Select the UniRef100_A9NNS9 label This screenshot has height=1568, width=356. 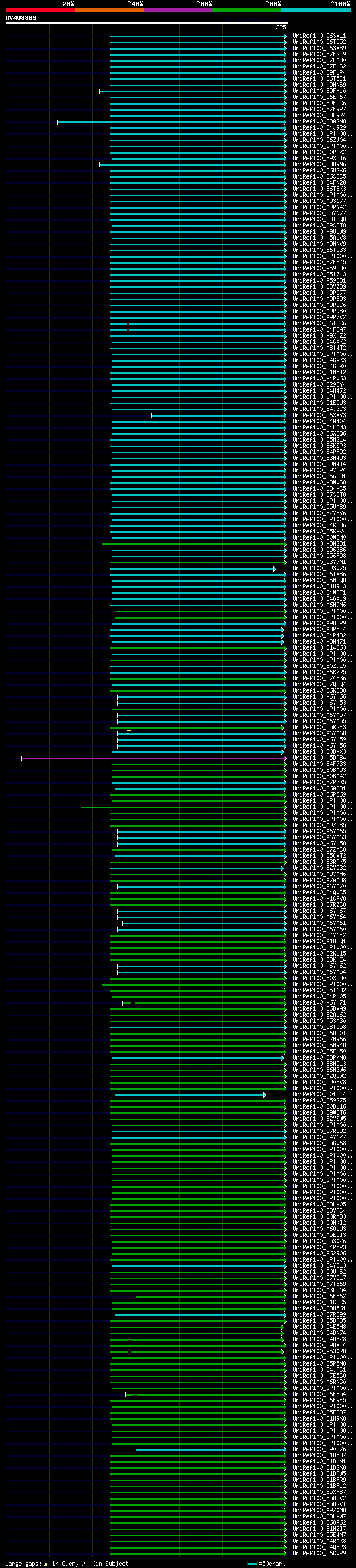click(319, 85)
